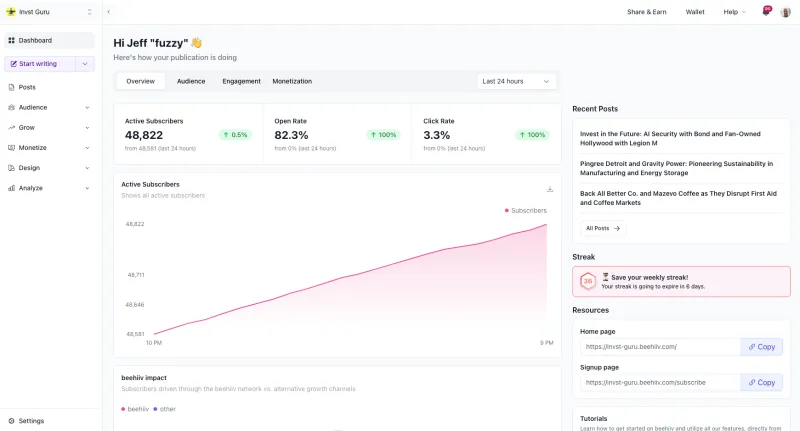Expand the Grow sidebar section
The image size is (800, 431).
pyautogui.click(x=49, y=128)
